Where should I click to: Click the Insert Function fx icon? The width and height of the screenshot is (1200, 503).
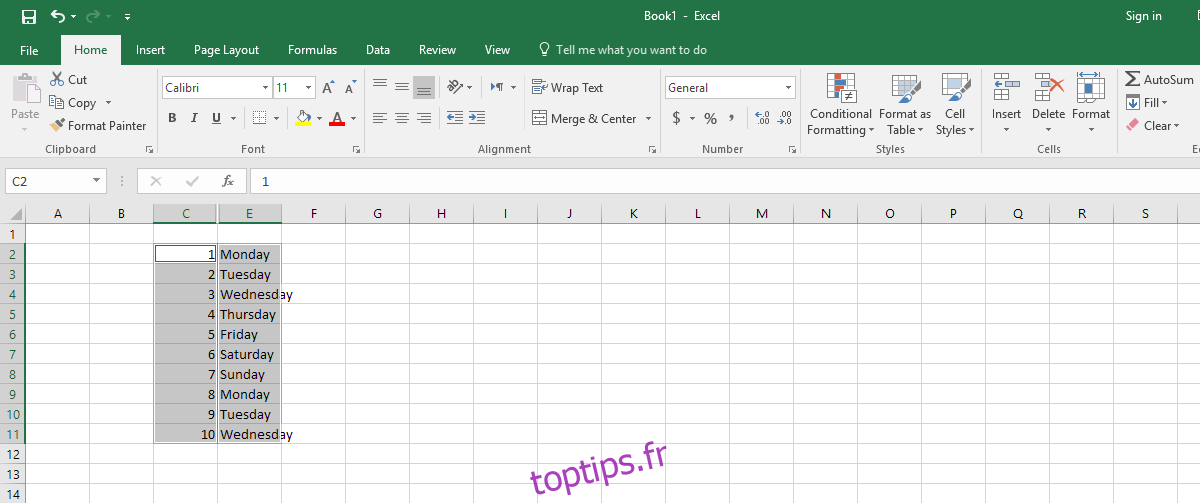pyautogui.click(x=228, y=181)
